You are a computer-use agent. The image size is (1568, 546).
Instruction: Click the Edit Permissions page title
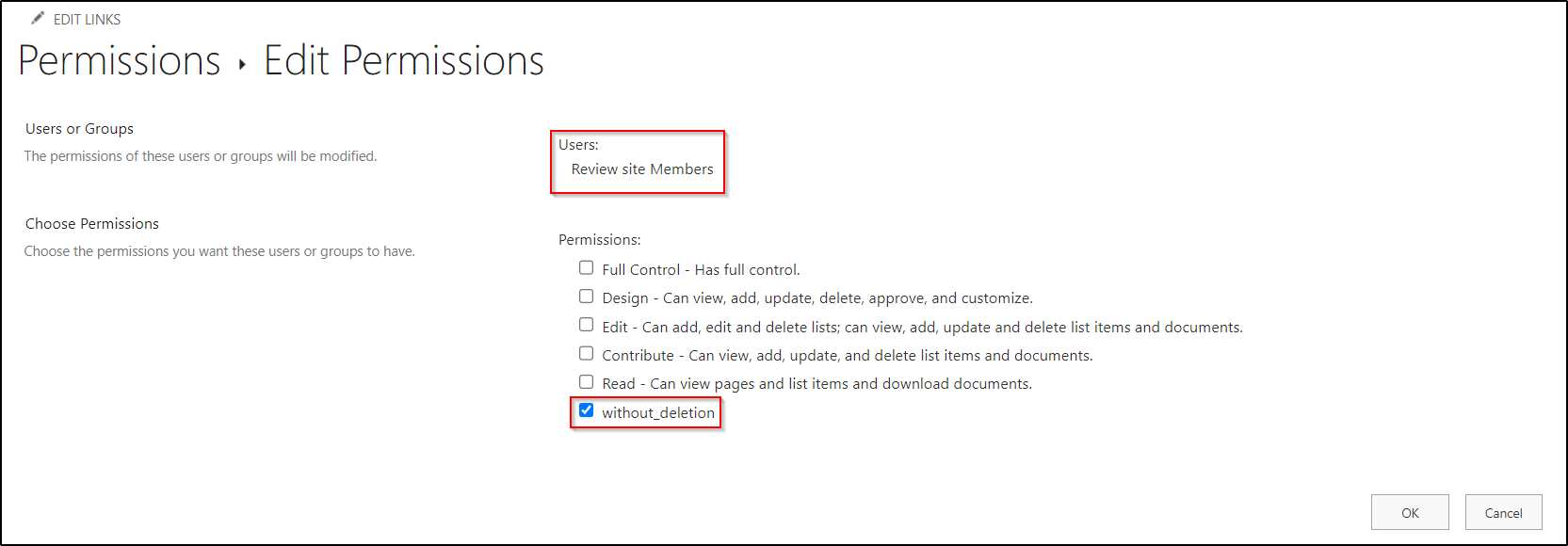[x=404, y=60]
